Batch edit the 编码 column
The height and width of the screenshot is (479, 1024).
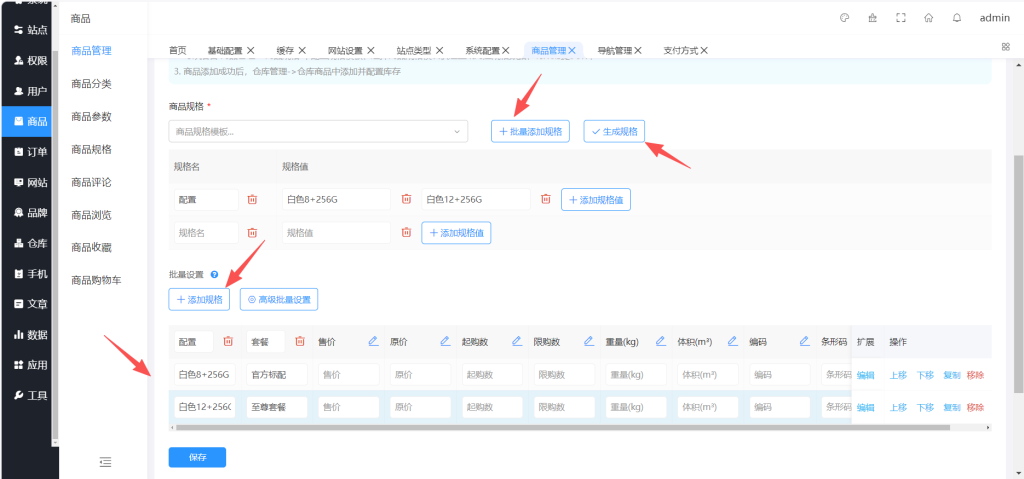(804, 341)
